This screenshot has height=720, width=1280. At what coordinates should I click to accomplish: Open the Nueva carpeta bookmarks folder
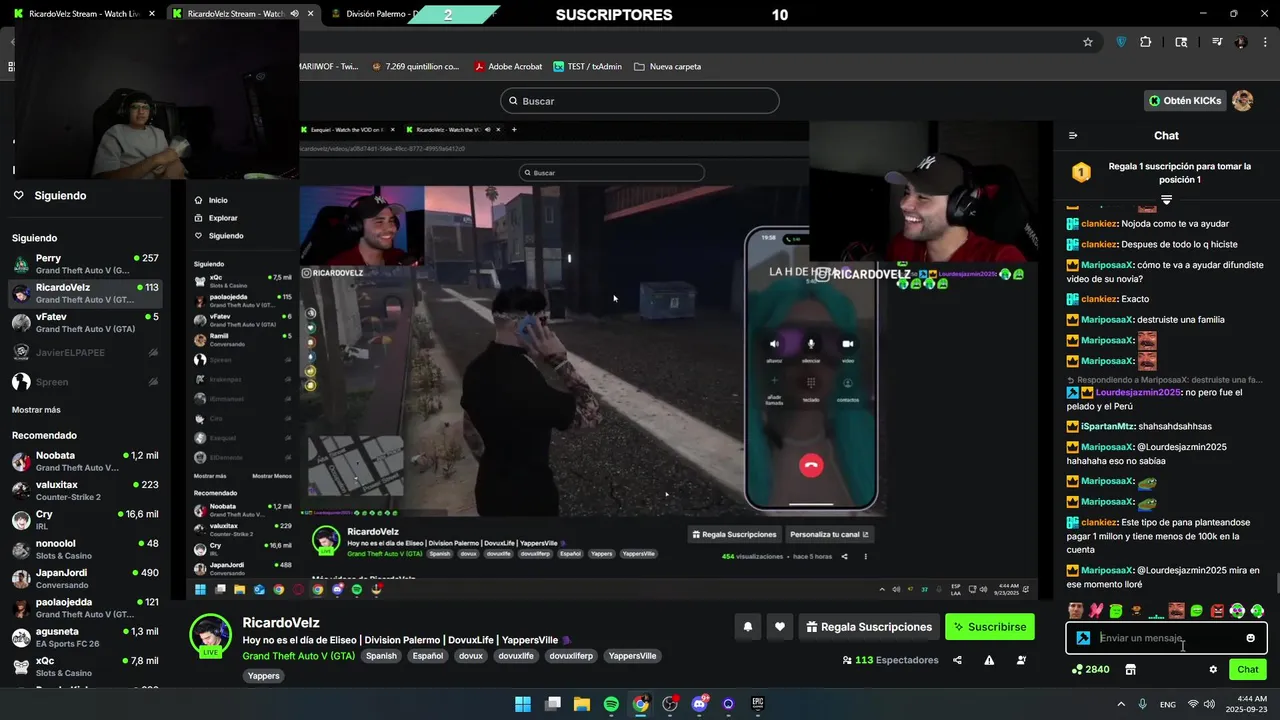click(x=667, y=66)
